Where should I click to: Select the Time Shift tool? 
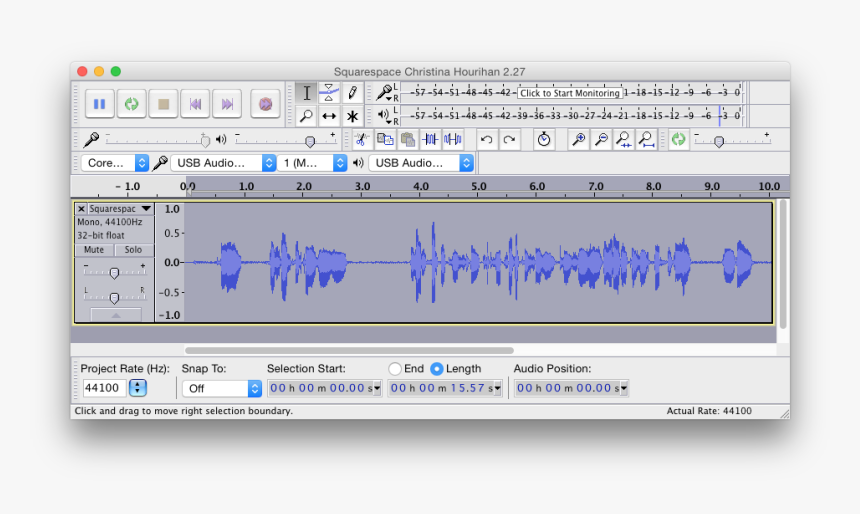click(x=329, y=116)
